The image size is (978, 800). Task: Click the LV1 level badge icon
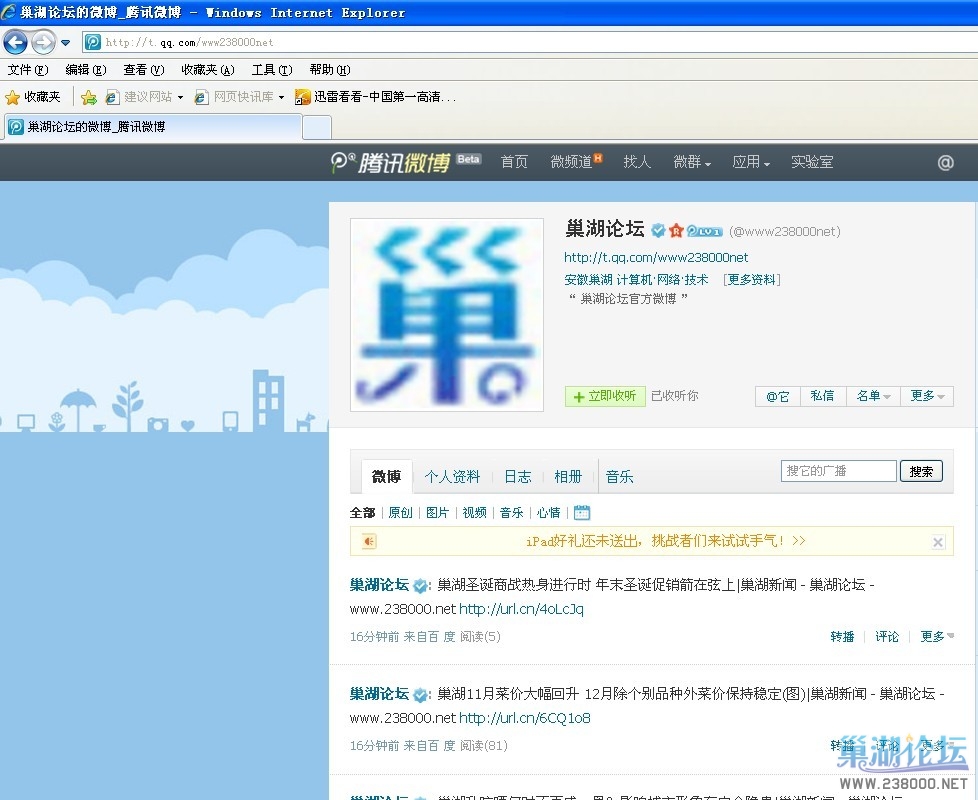coord(704,231)
